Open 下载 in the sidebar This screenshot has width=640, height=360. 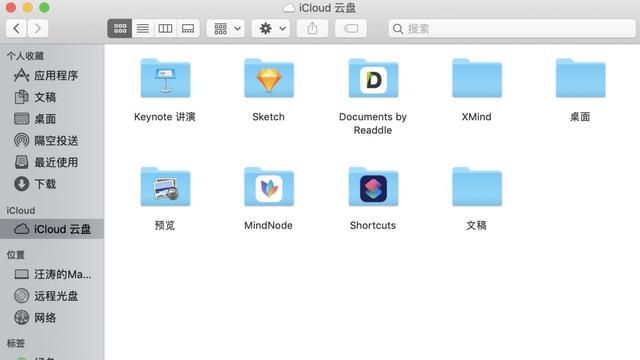52,184
